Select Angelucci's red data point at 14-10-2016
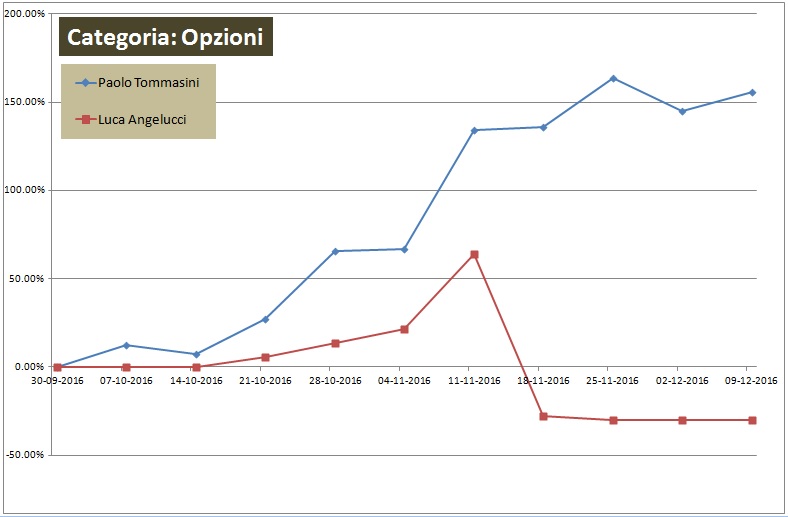The image size is (788, 517). [x=196, y=367]
